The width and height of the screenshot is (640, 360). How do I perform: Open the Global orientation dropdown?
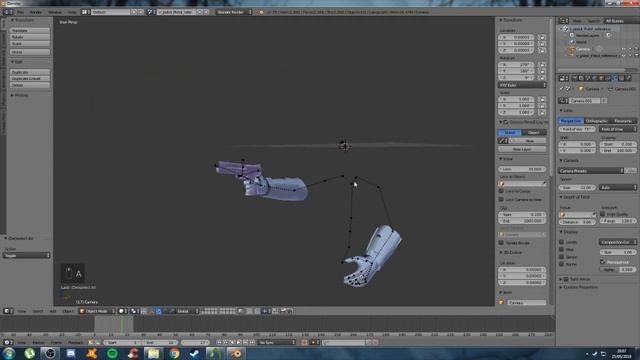coord(187,311)
